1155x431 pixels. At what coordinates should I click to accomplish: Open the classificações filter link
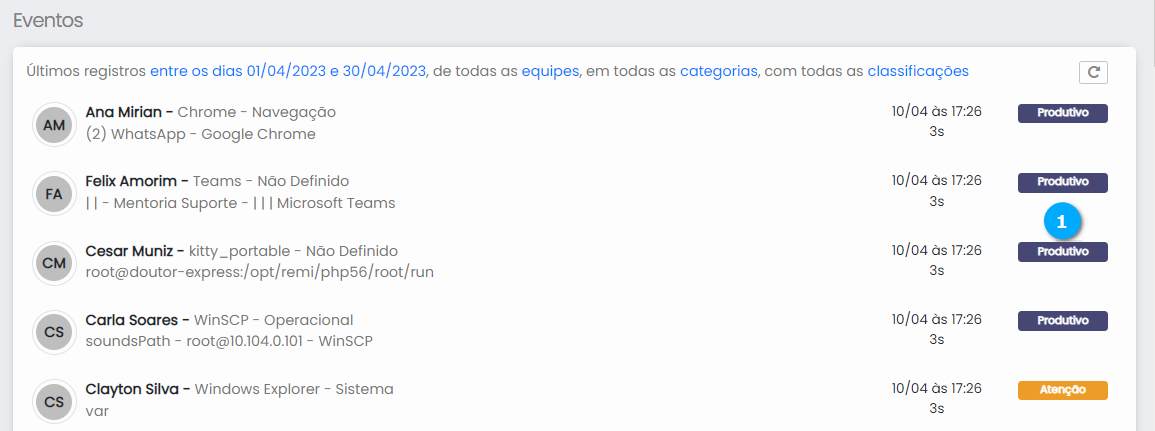917,71
